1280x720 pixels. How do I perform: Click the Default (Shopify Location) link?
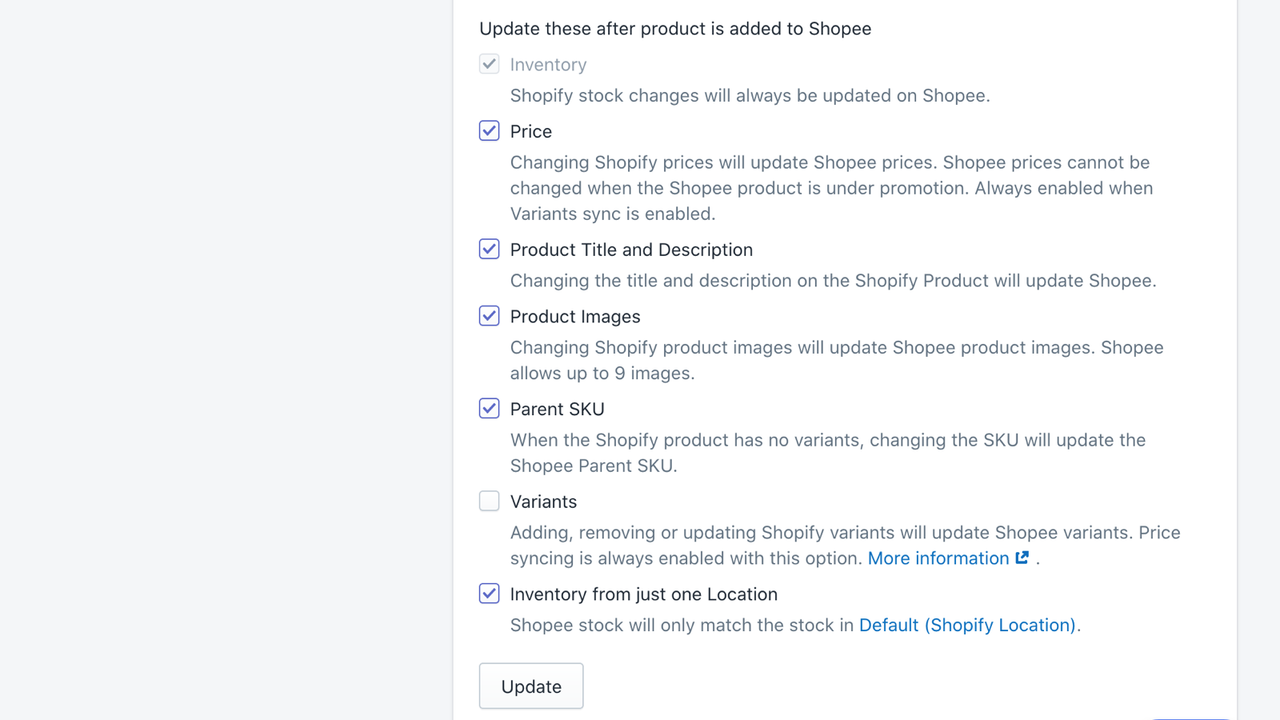966,624
